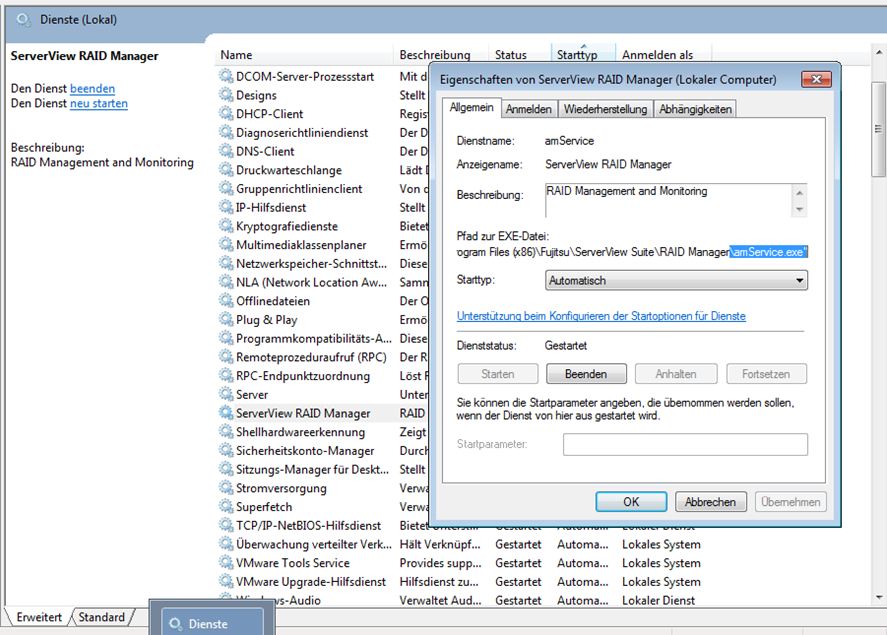Switch to the Allgemein tab

(x=471, y=107)
